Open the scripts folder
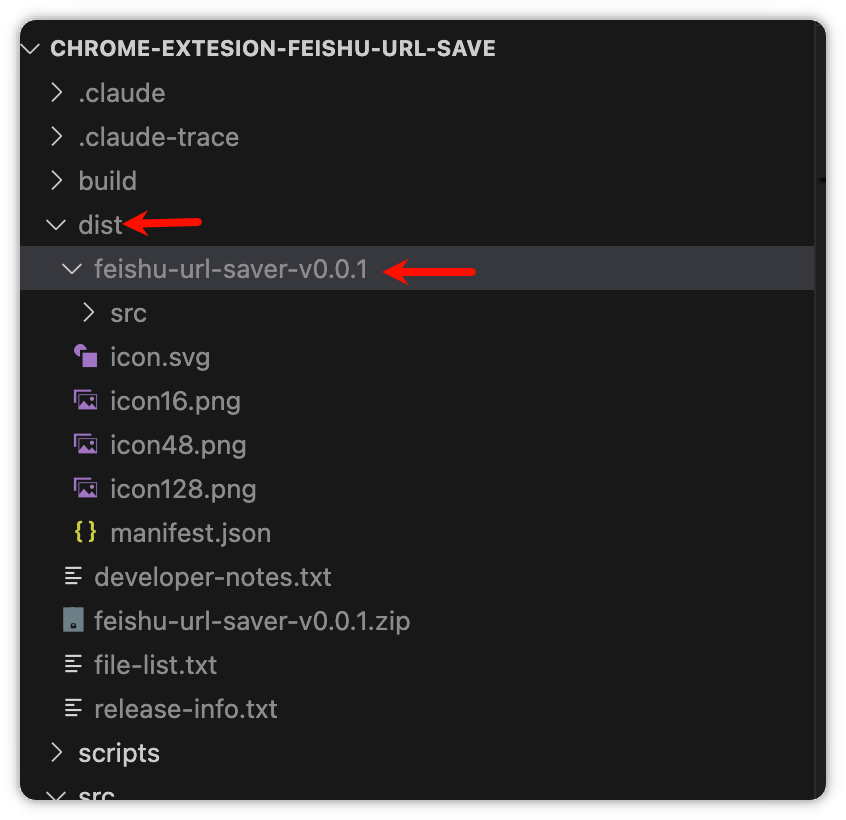 (x=119, y=753)
